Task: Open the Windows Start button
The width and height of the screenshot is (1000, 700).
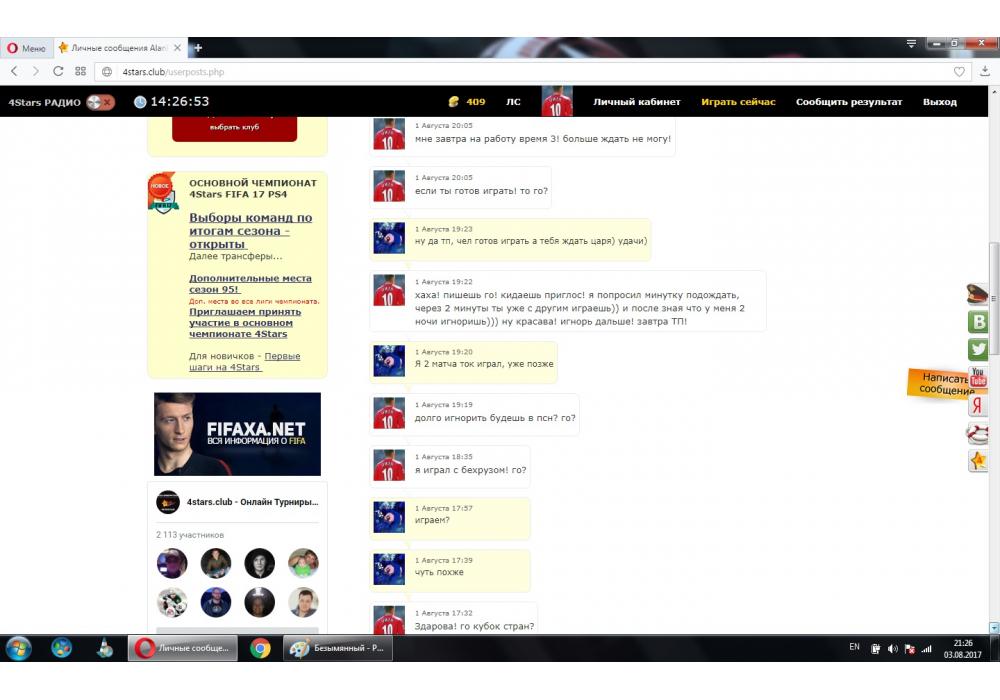Action: [18, 648]
